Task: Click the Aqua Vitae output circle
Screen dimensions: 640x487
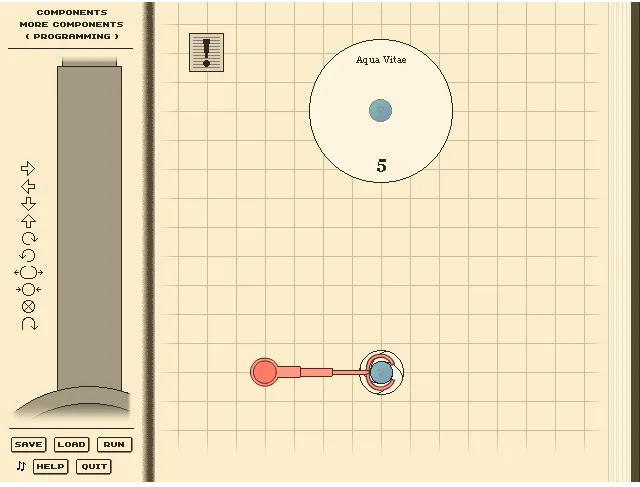Action: coord(381,111)
